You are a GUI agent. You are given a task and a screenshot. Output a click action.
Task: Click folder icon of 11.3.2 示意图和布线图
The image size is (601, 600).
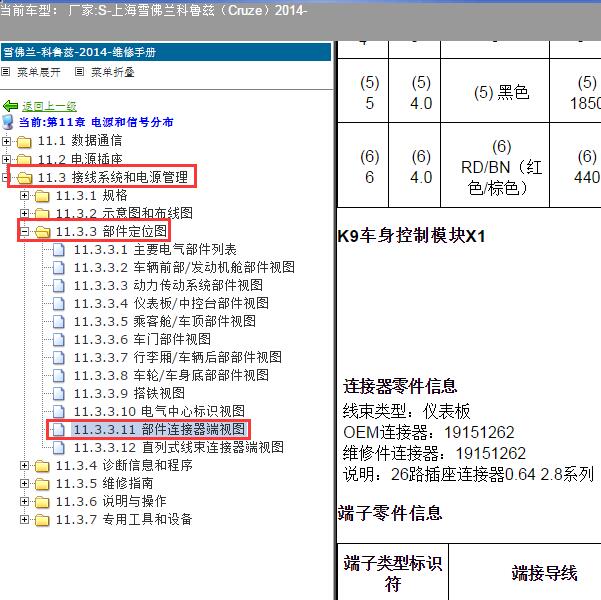(x=42, y=214)
